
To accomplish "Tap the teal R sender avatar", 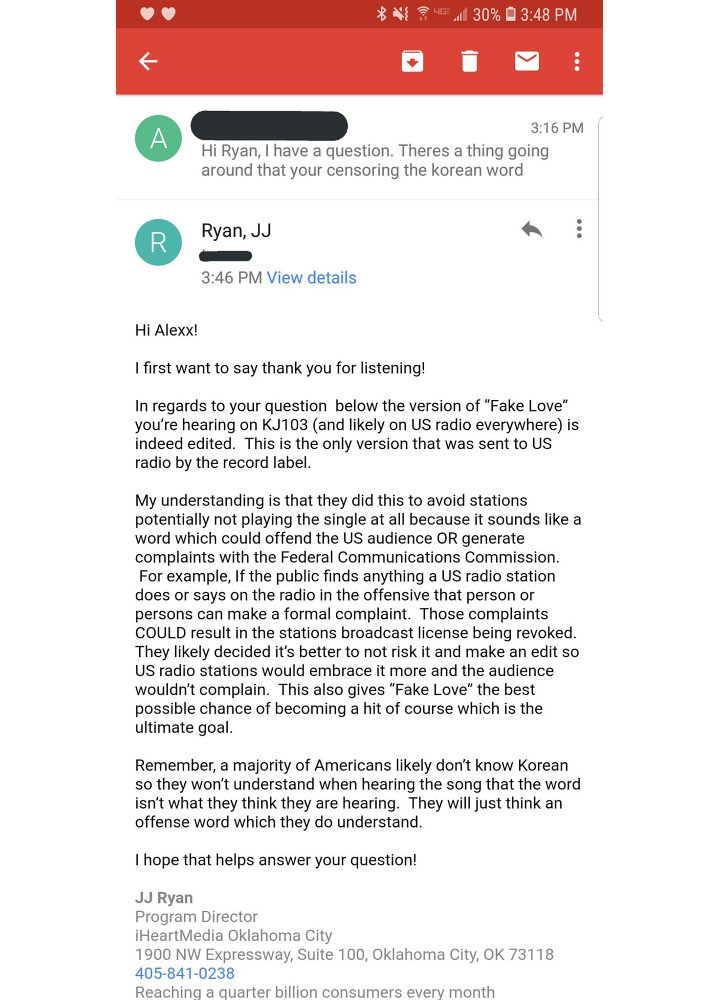I will [158, 242].
